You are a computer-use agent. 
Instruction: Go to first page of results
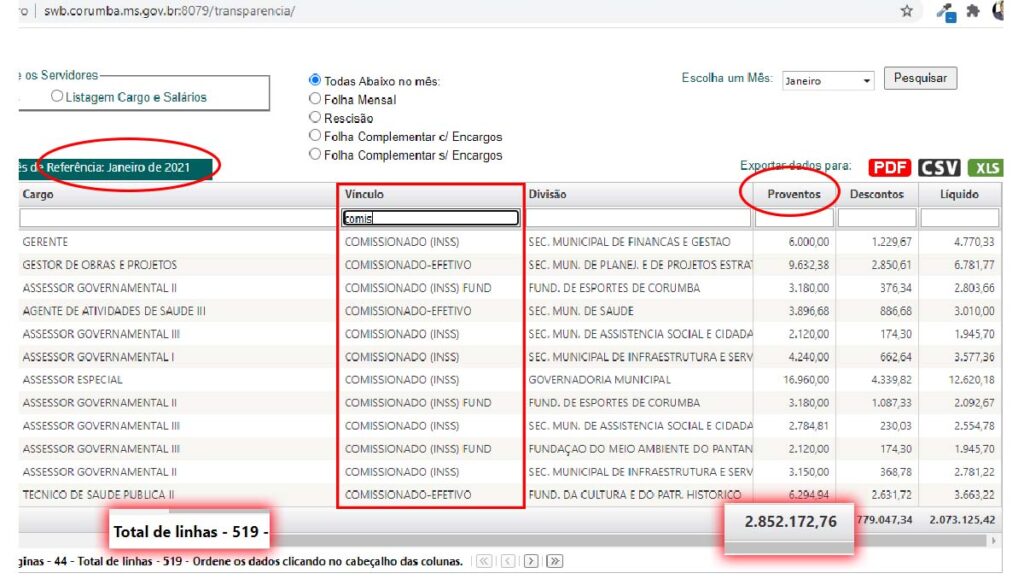[x=484, y=561]
